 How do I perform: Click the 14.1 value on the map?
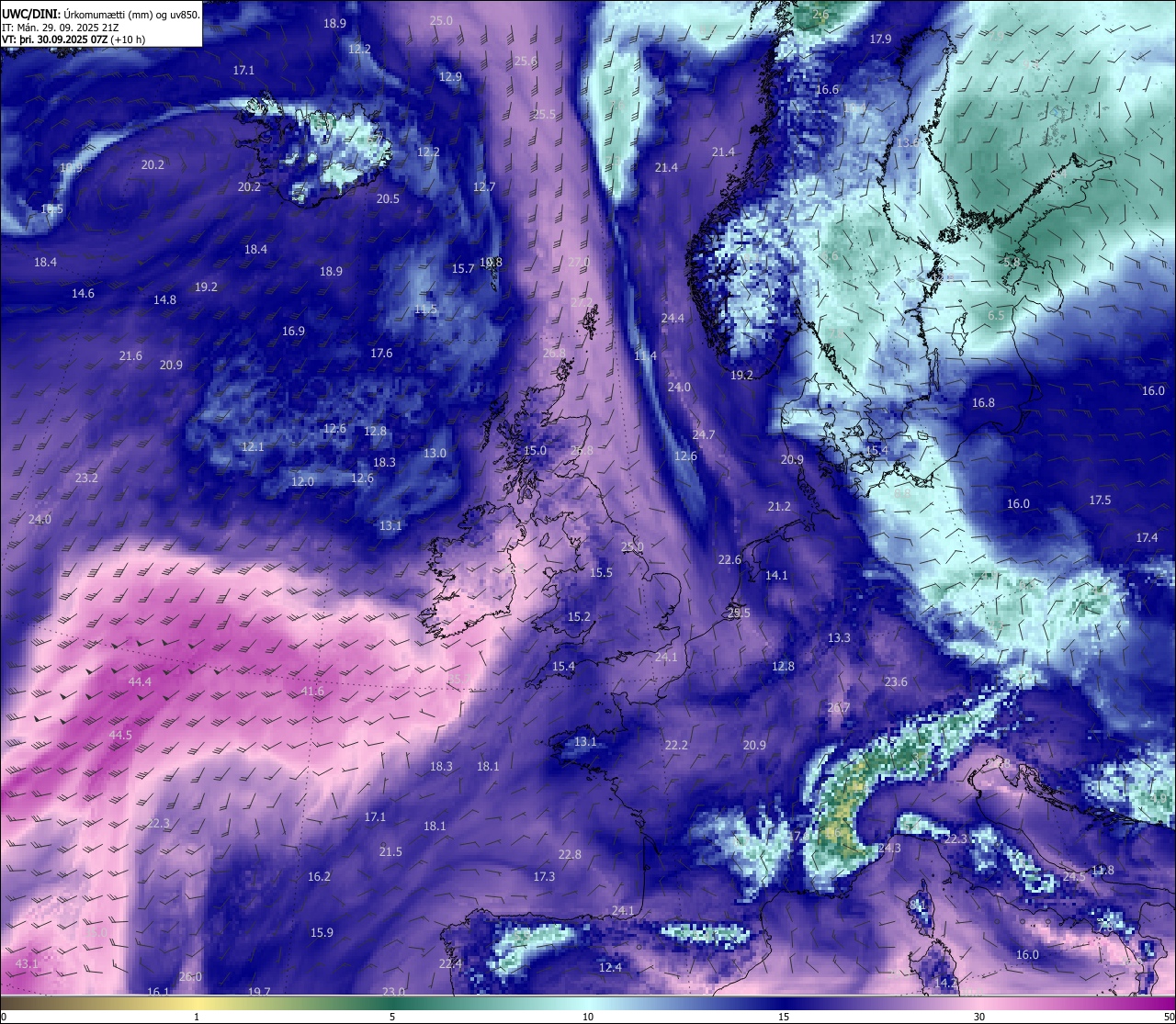coord(776,575)
